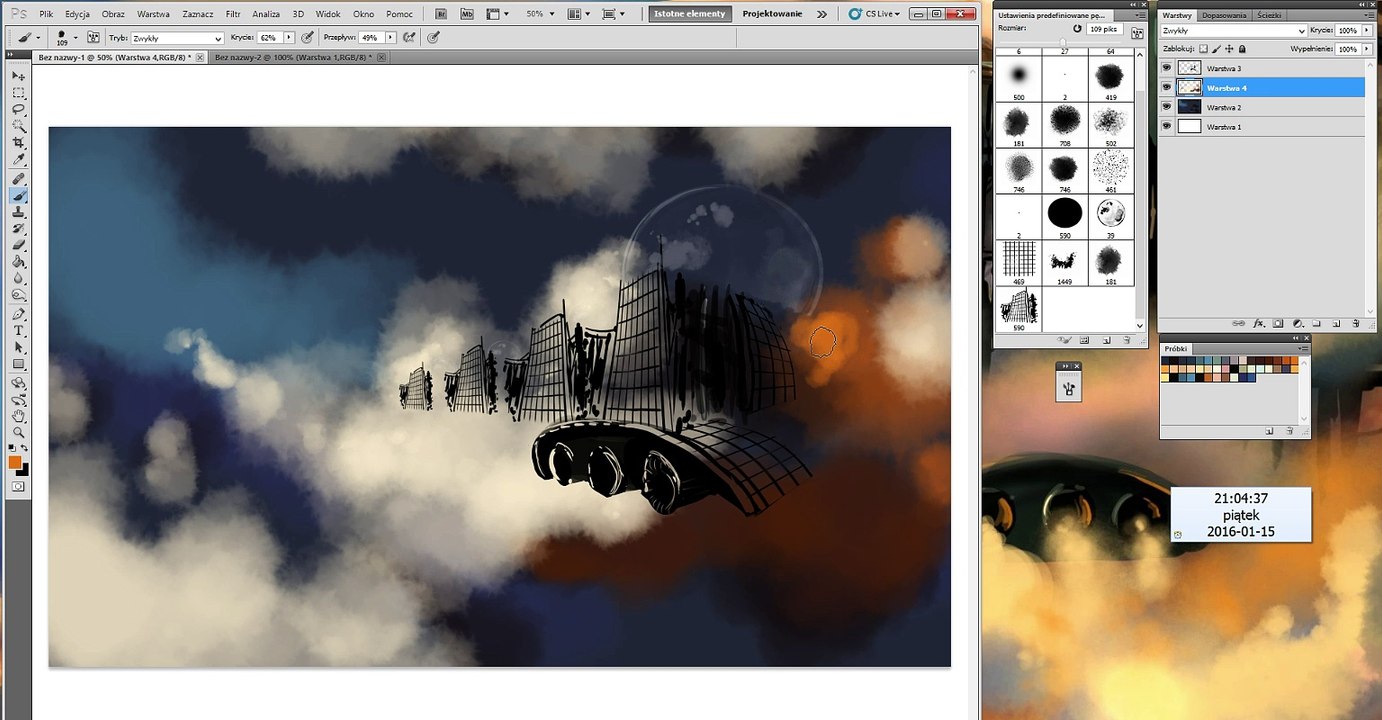Select the Path Selection tool
Viewport: 1382px width, 720px height.
coord(18,348)
